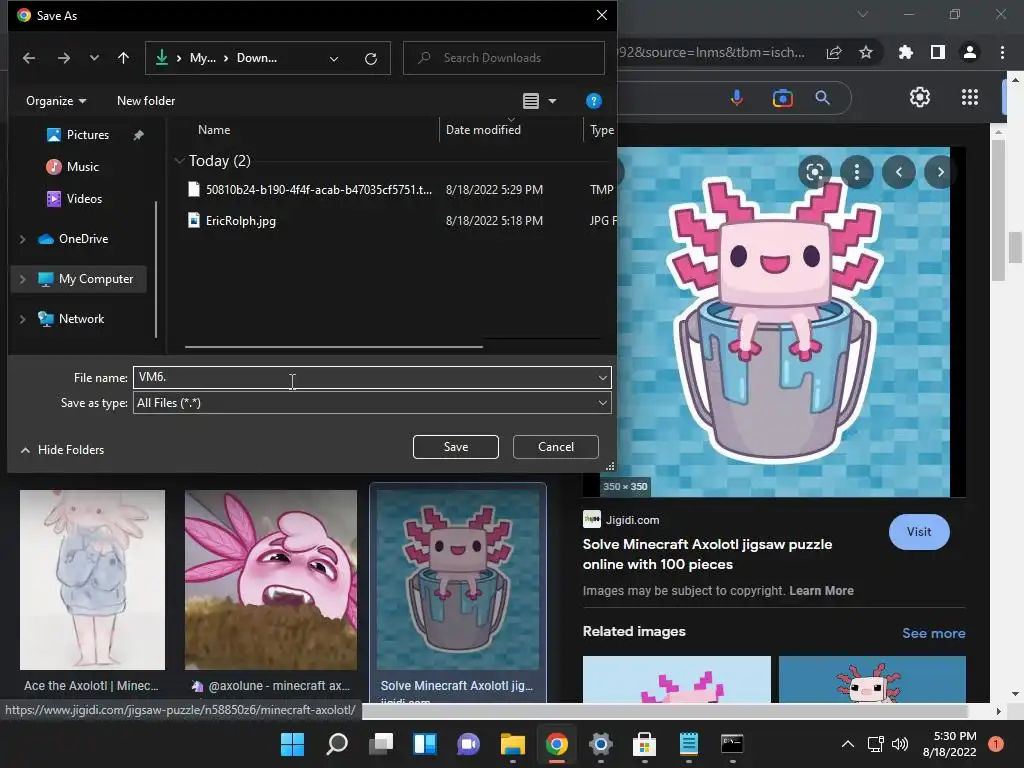Go forward in Save As dialog
The width and height of the screenshot is (1024, 768).
pyautogui.click(x=63, y=58)
